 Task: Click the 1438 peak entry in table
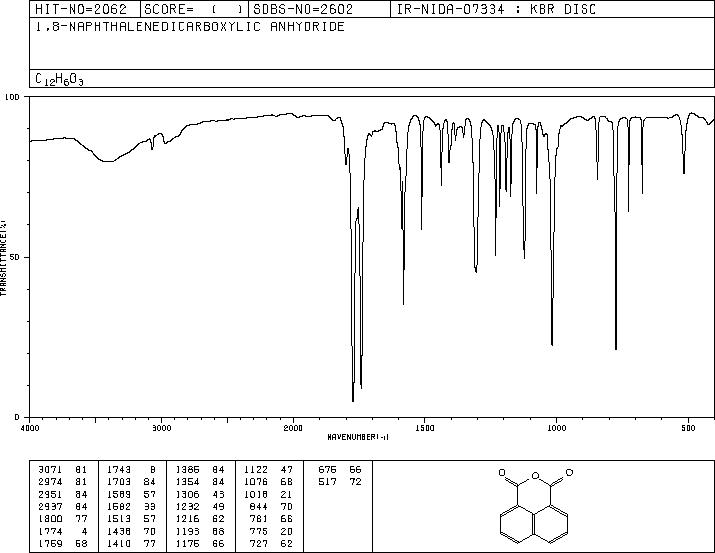131,531
